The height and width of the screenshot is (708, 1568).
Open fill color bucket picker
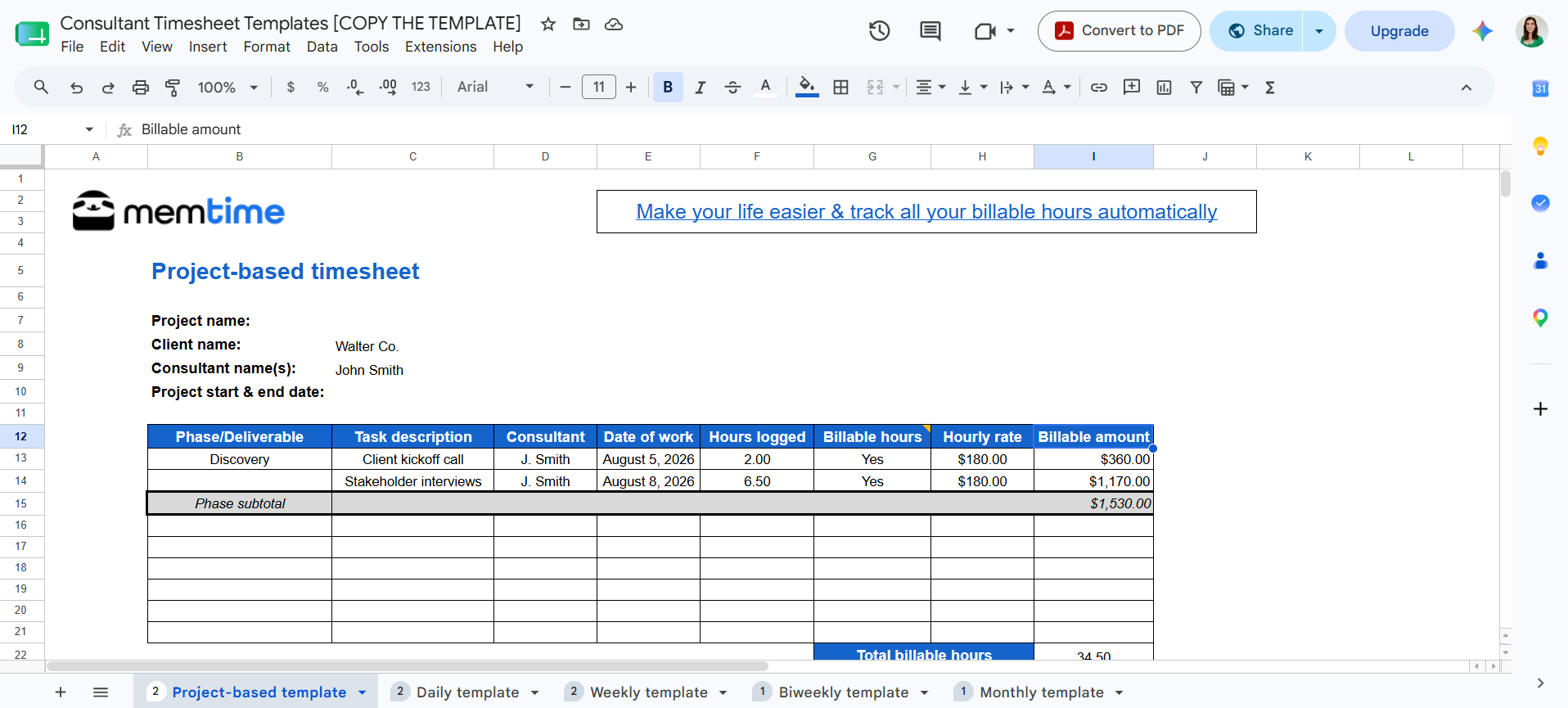point(807,87)
